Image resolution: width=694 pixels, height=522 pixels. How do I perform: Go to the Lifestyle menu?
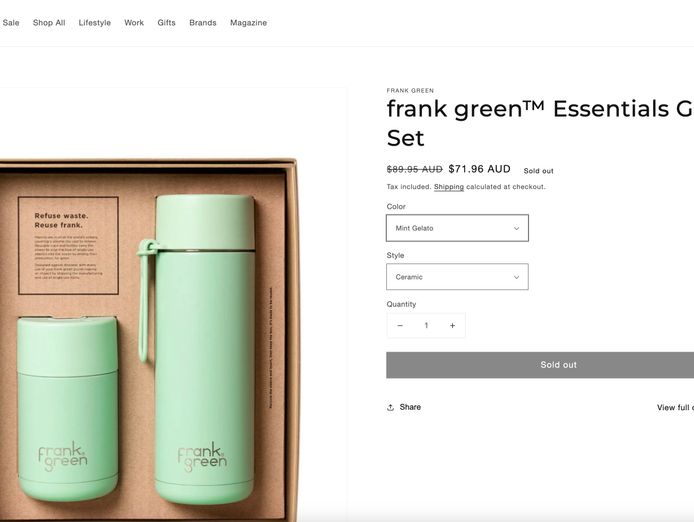pyautogui.click(x=95, y=23)
